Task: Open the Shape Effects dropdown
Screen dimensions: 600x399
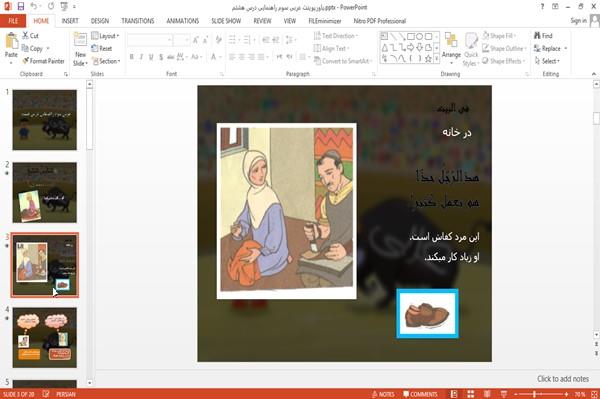Action: pyautogui.click(x=504, y=61)
